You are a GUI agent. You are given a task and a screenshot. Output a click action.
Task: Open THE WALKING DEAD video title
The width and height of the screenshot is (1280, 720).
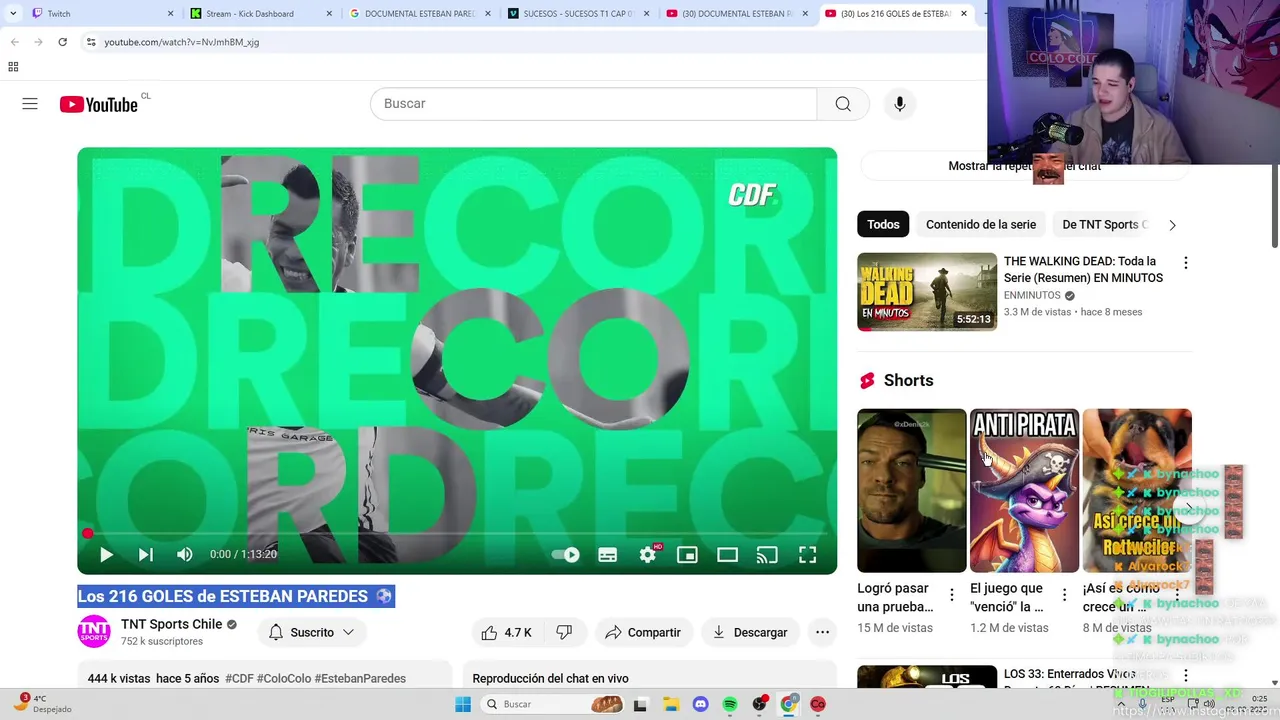[x=1083, y=270]
